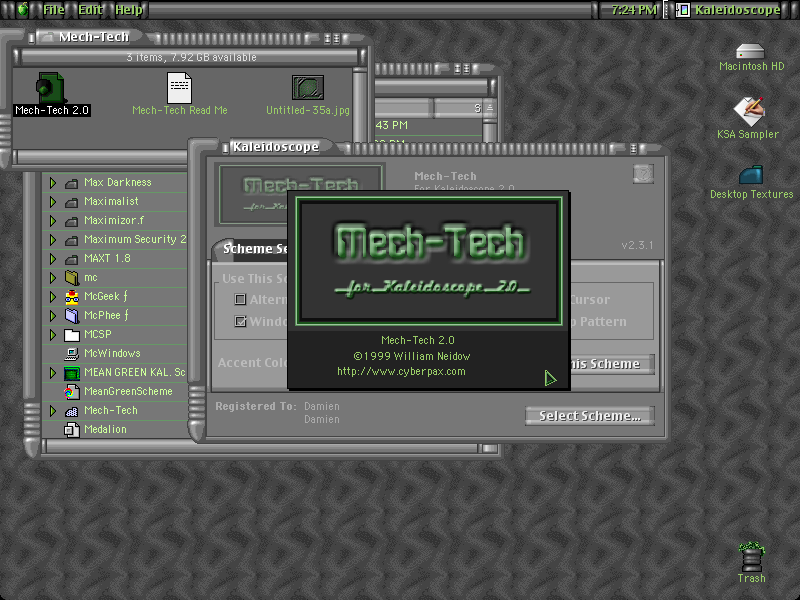Click the help question mark in Kaleidoscope window
This screenshot has height=600, width=800.
643,174
